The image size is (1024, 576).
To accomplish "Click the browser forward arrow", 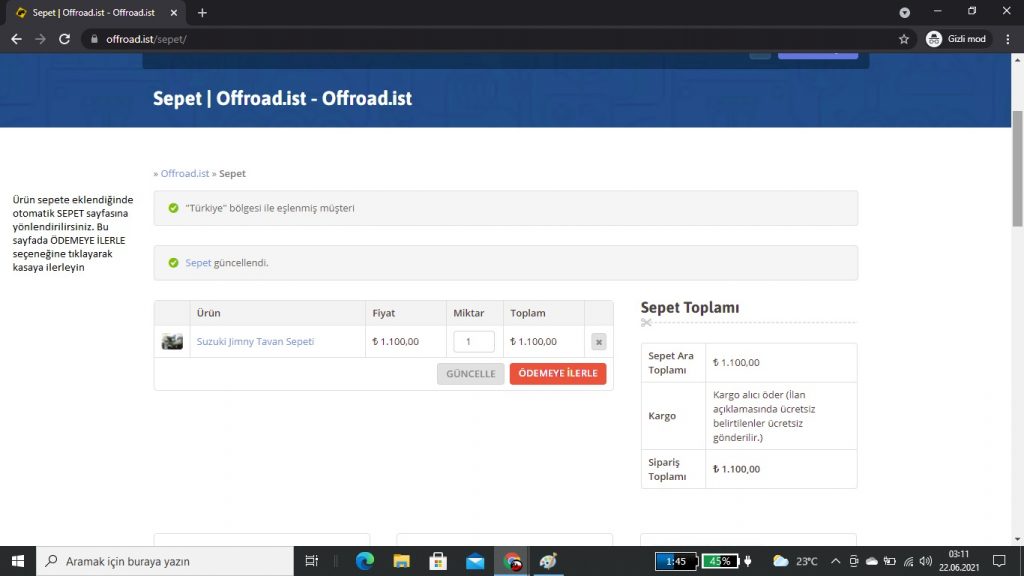I will point(40,39).
